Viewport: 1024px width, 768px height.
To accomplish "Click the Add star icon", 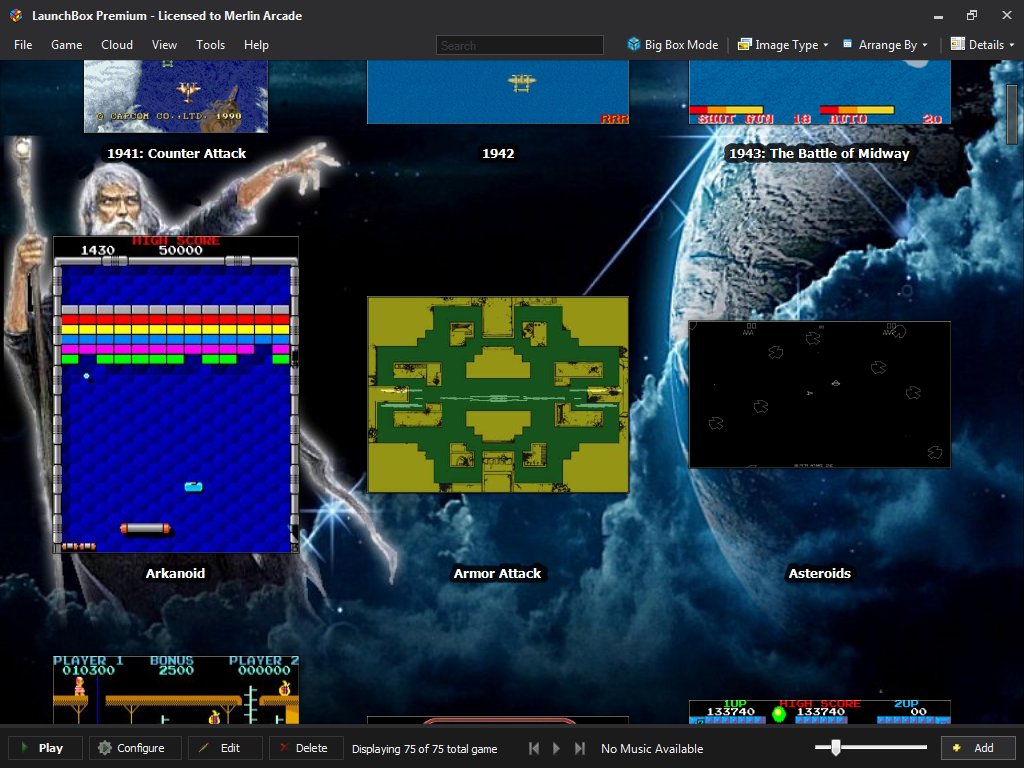I will [x=957, y=748].
